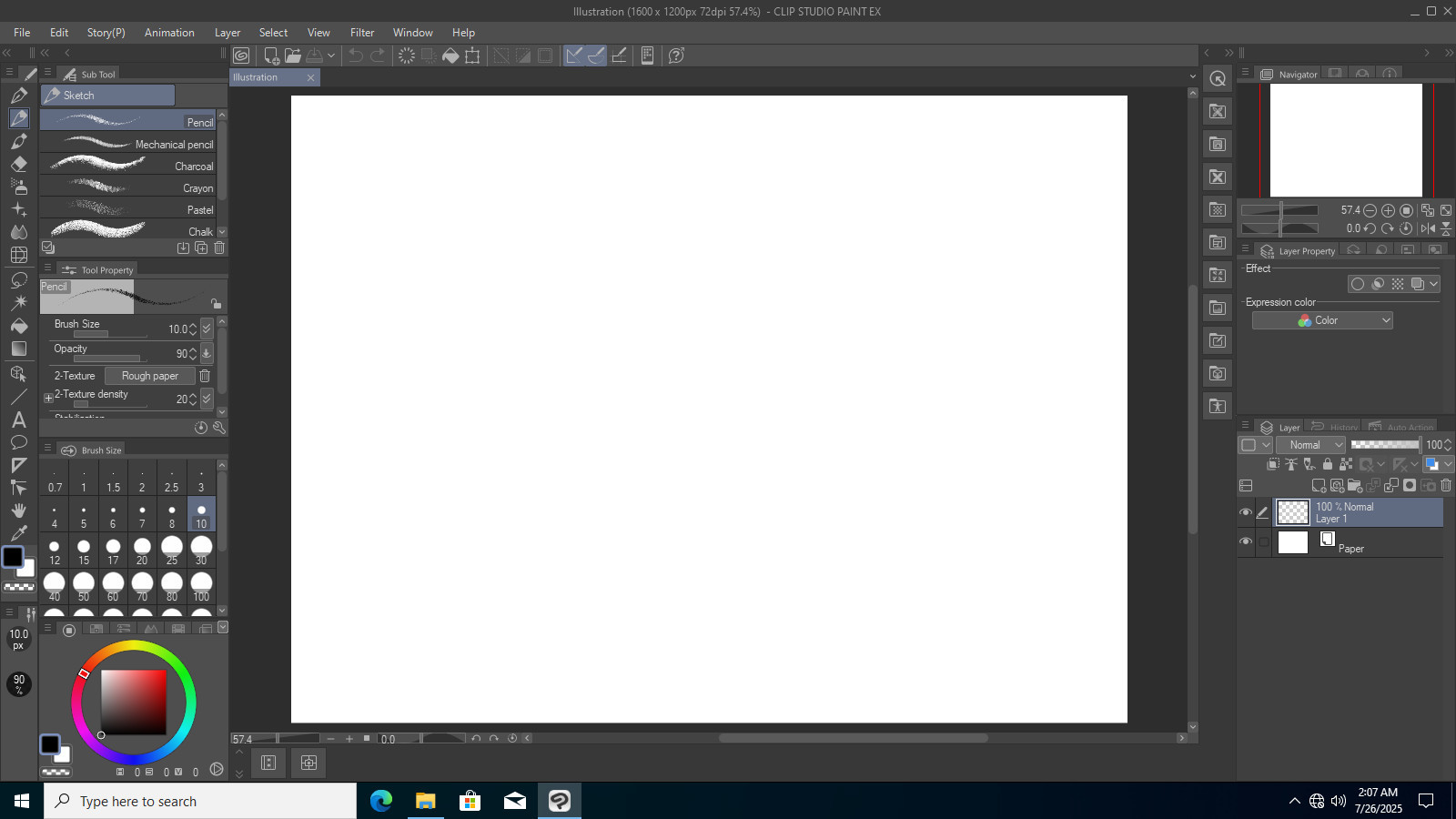Create a new raster layer
This screenshot has height=819, width=1456.
1319,486
